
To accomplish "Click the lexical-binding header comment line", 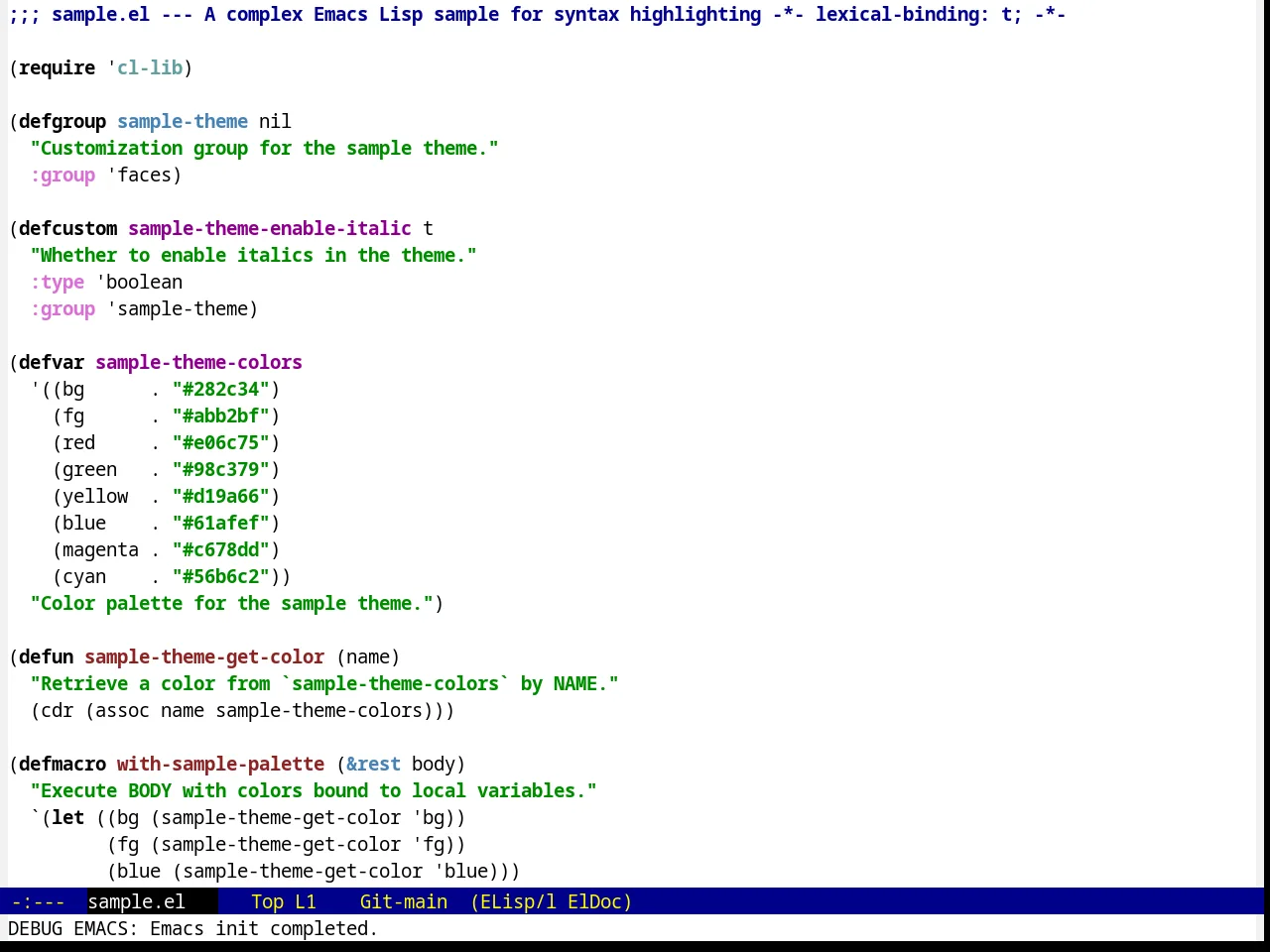I will point(537,14).
